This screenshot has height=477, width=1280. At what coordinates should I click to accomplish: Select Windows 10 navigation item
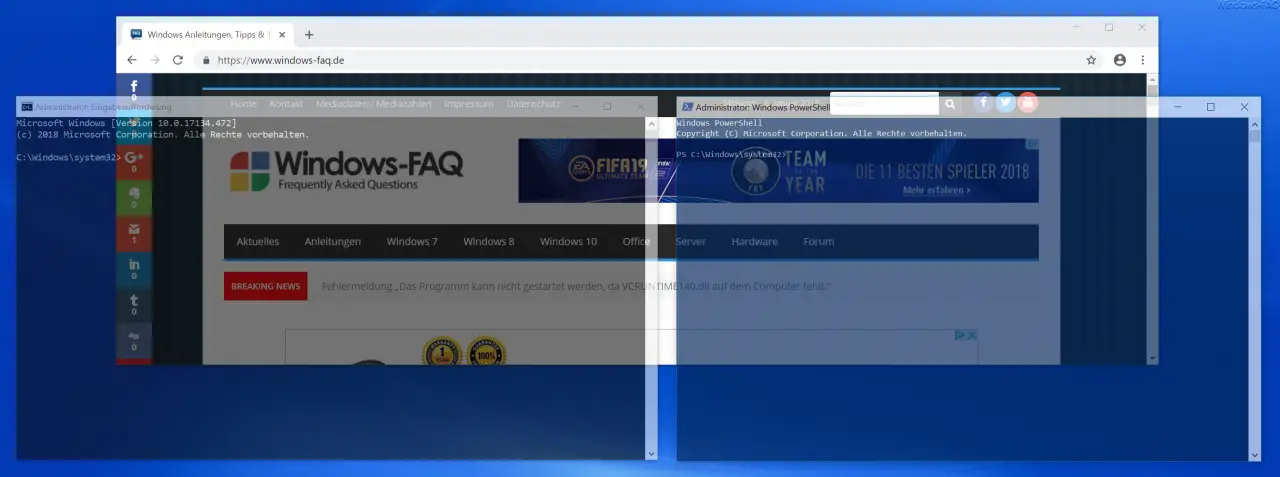coord(569,241)
